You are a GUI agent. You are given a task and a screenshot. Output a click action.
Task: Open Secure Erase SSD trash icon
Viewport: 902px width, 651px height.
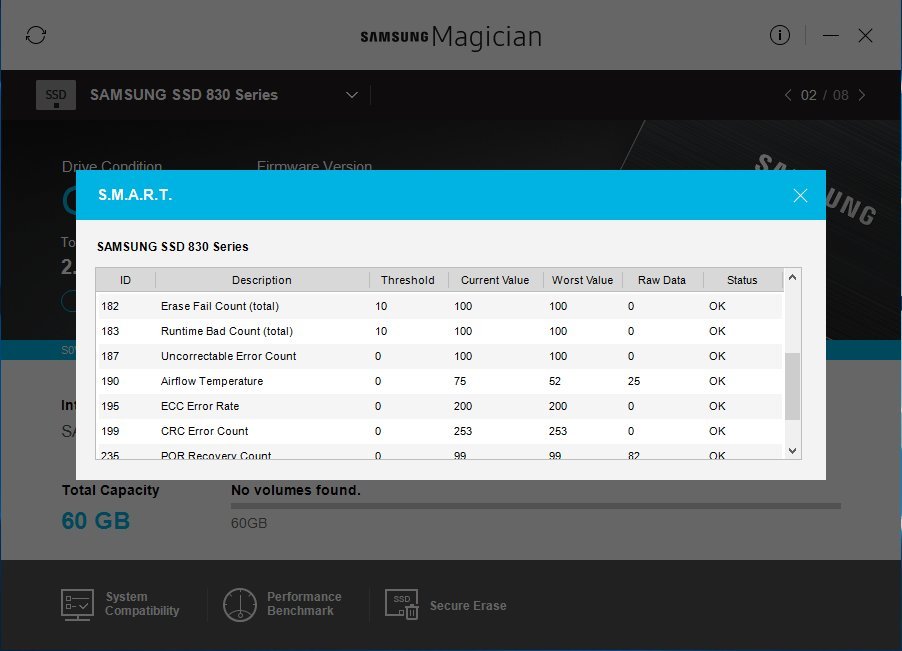[402, 604]
